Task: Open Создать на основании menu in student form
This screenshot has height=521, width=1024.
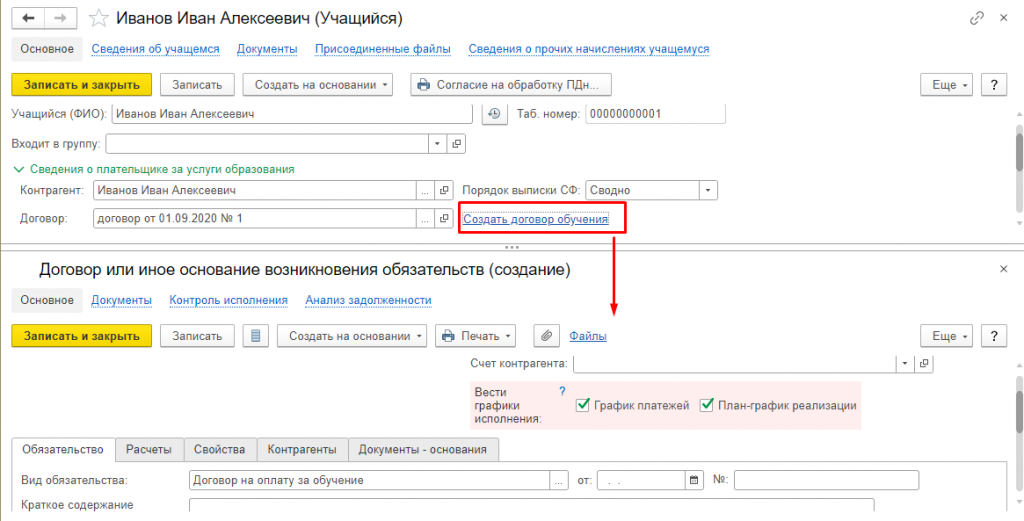Action: [318, 85]
